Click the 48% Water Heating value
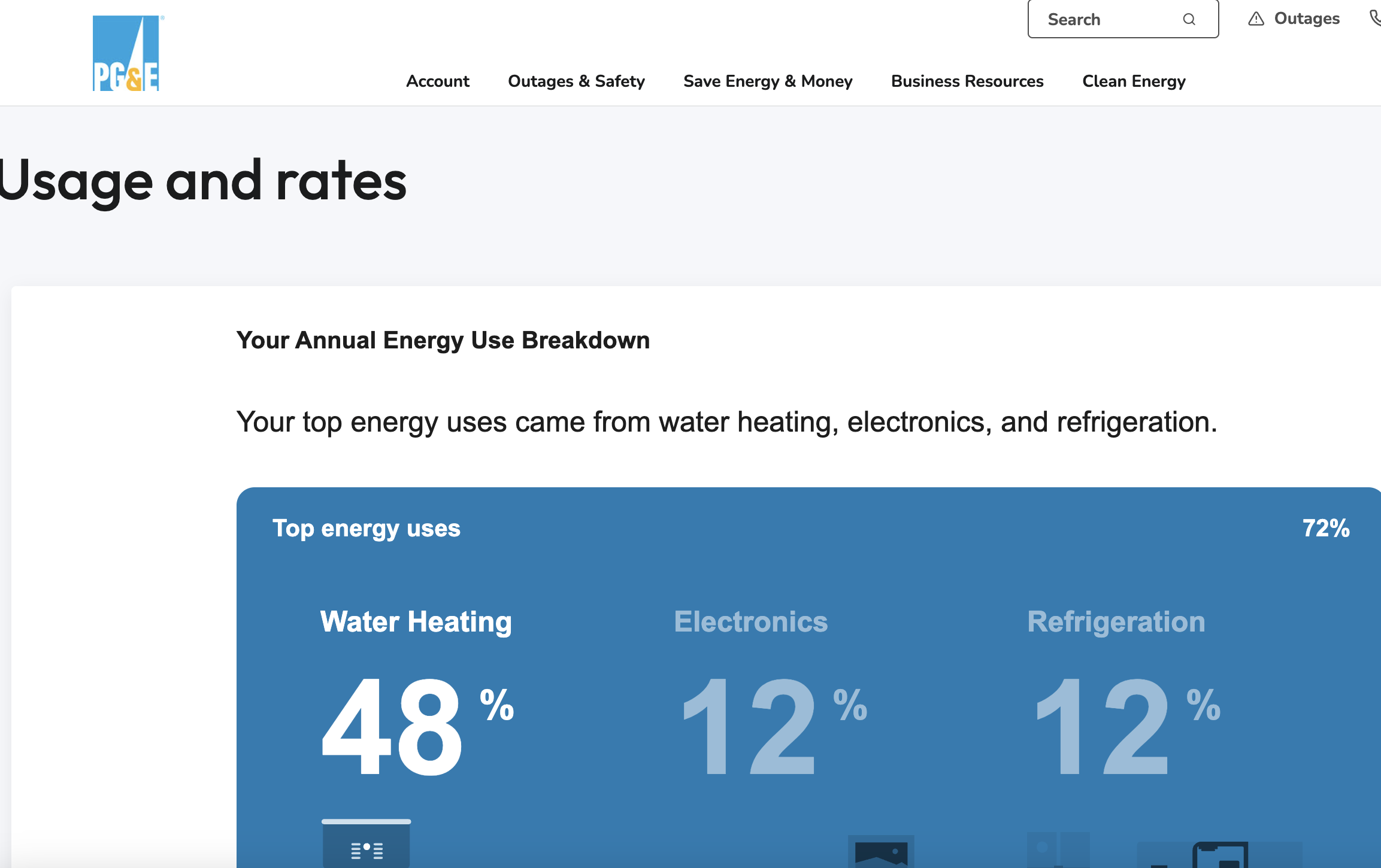Viewport: 1381px width, 868px height. click(393, 726)
